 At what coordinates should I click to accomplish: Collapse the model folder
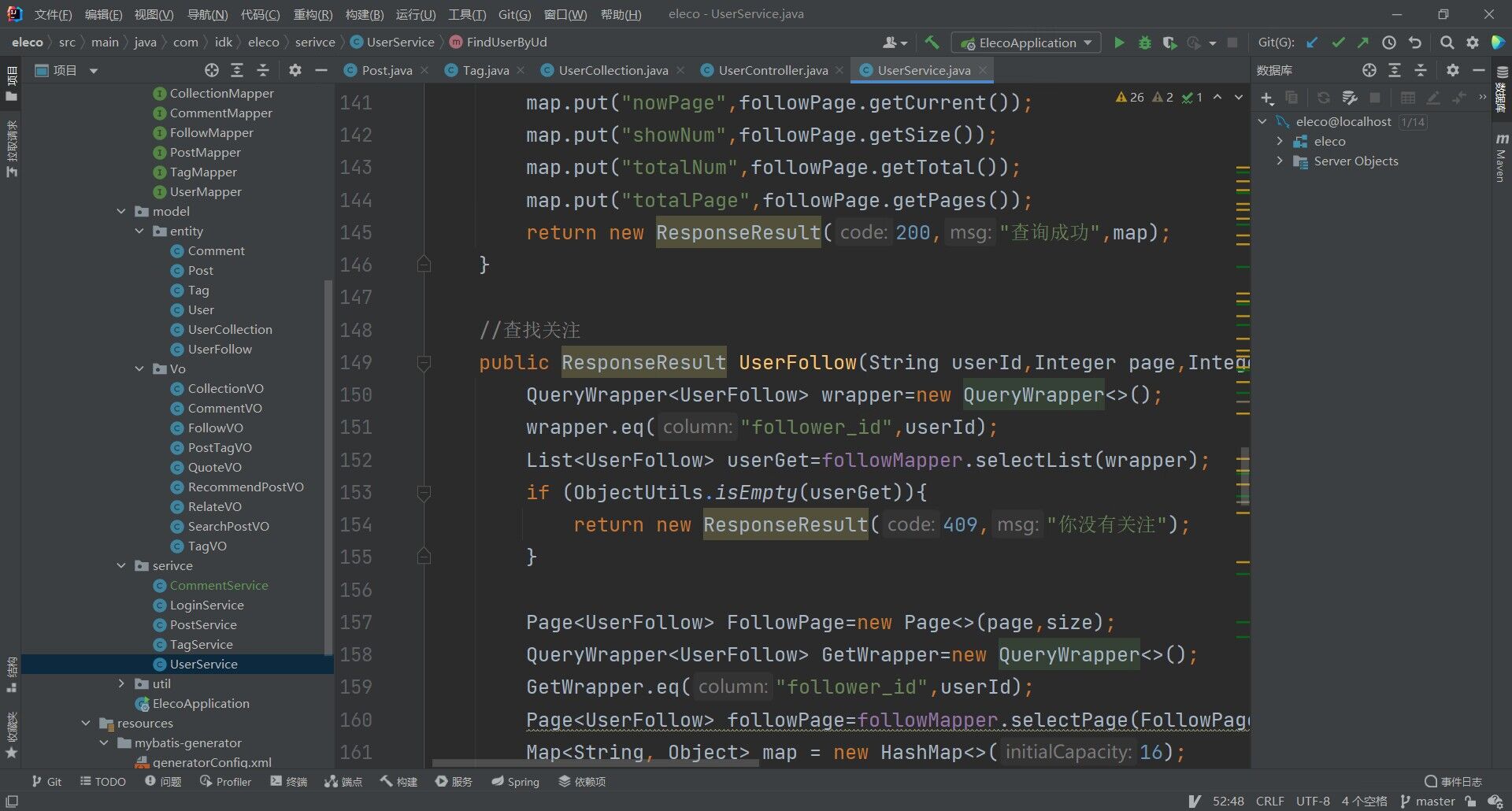(121, 211)
